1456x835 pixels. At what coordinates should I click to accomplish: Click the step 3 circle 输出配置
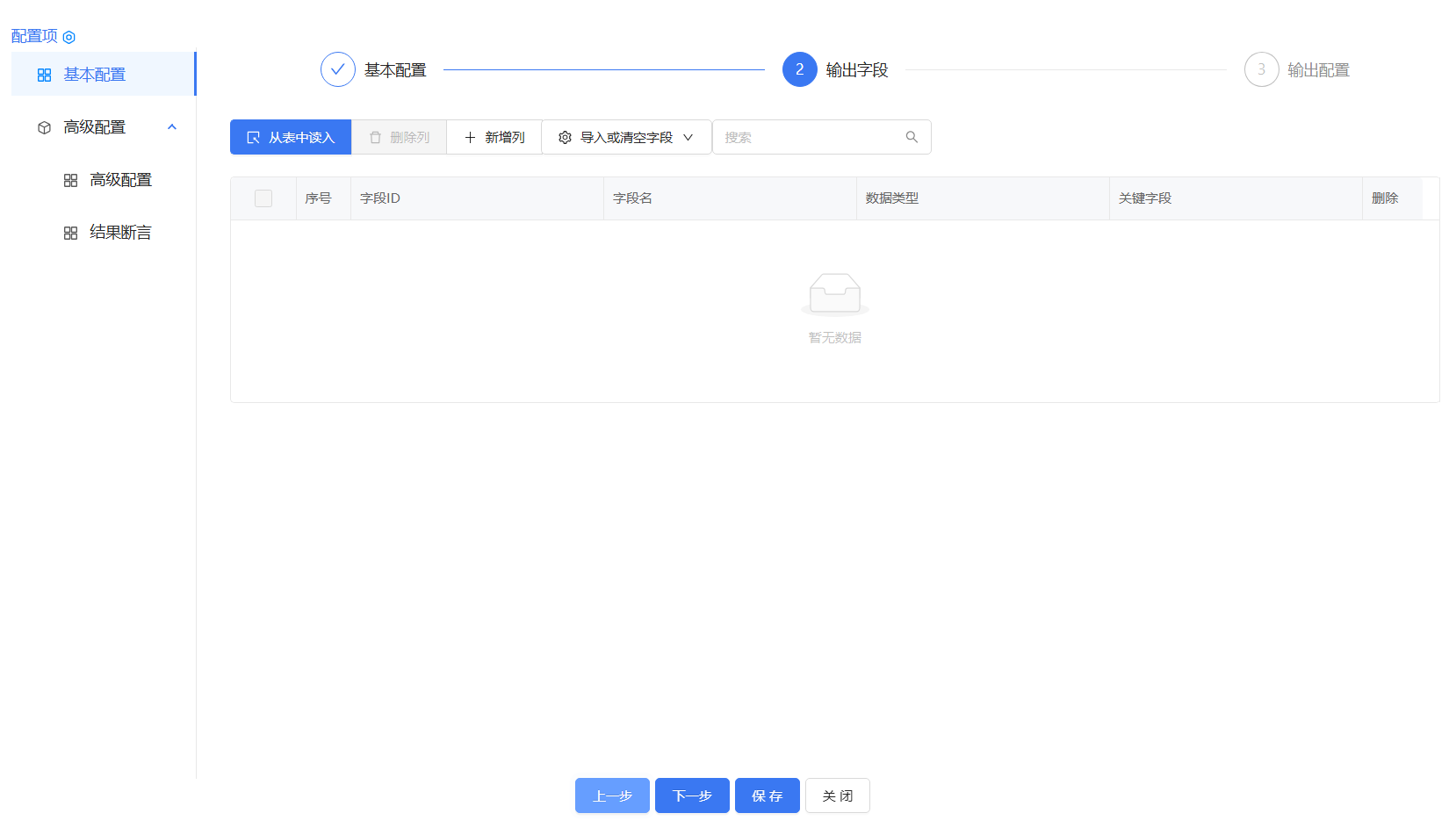click(1261, 69)
